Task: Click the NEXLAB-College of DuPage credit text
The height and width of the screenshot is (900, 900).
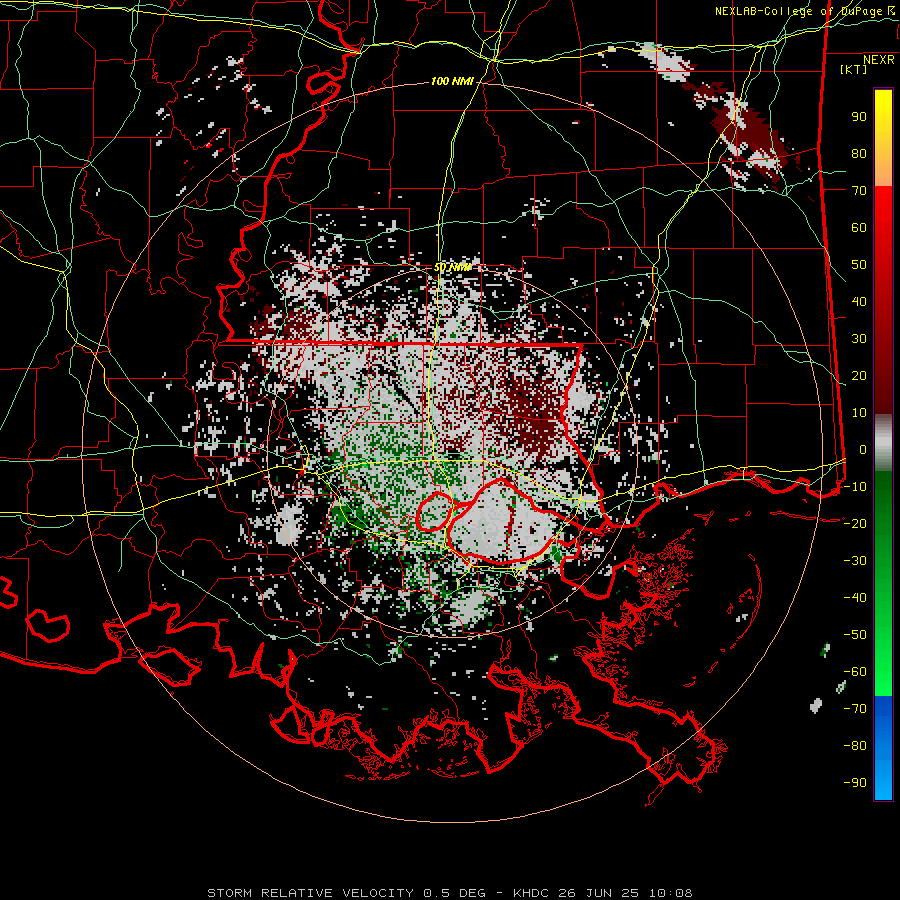Action: point(798,11)
